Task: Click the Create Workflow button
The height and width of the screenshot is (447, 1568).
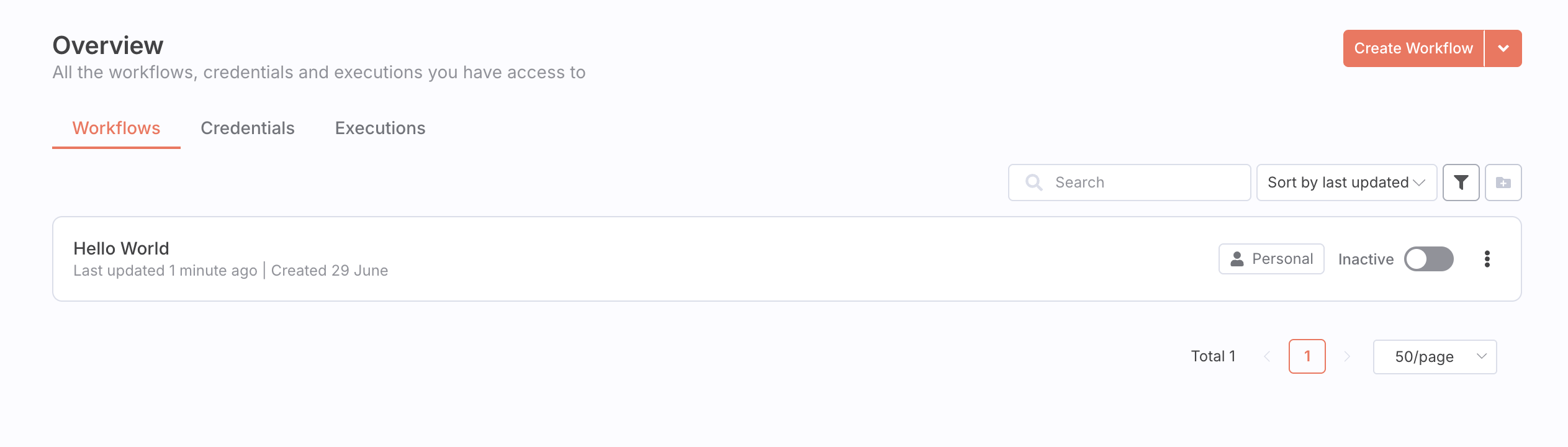Action: pos(1413,48)
